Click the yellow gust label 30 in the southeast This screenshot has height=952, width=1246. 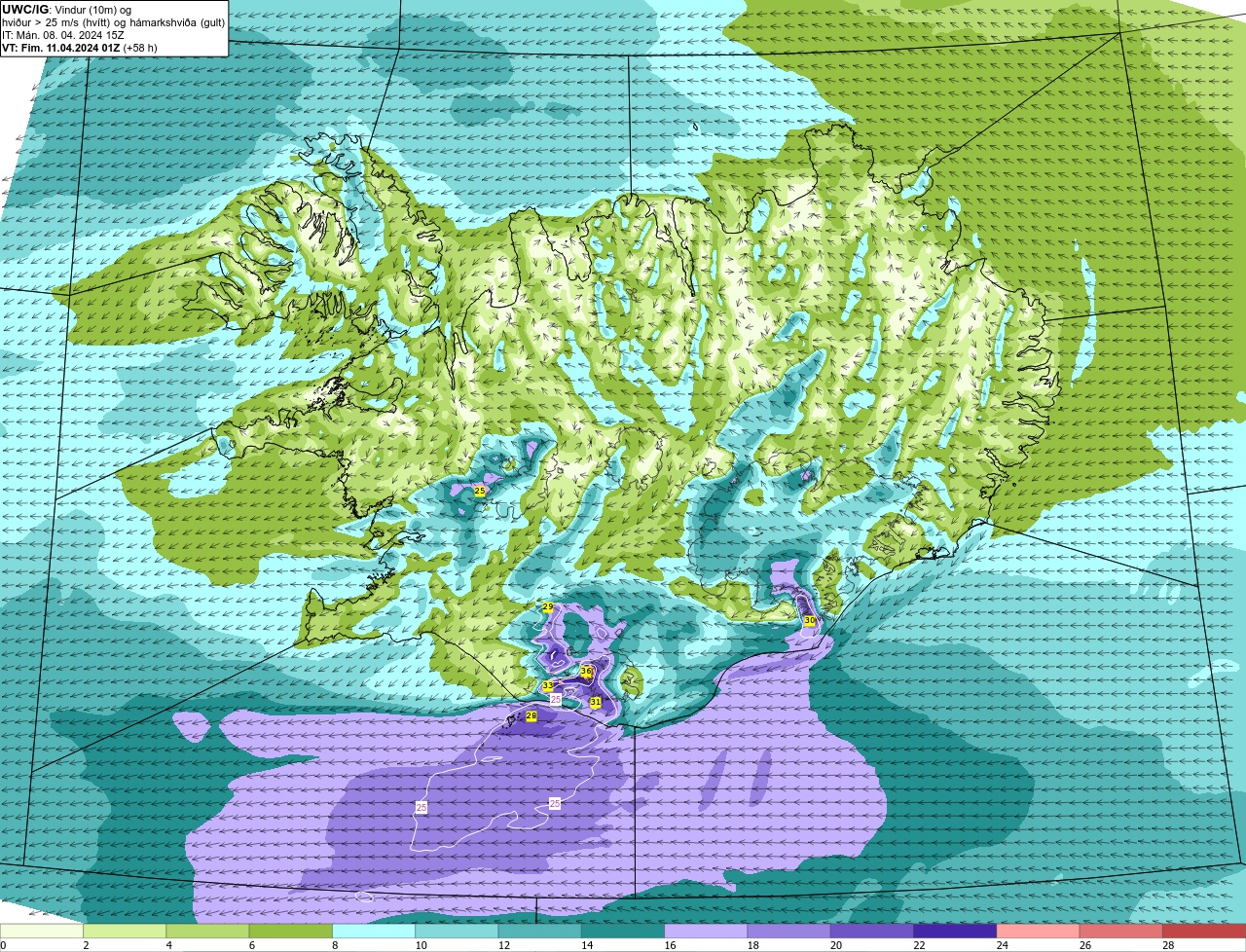pos(810,620)
